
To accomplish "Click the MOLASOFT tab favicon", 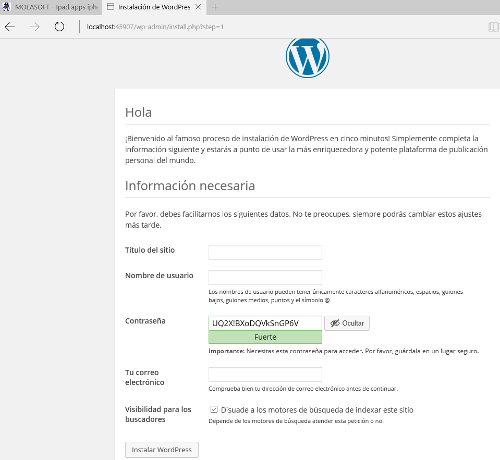I will 6,7.
